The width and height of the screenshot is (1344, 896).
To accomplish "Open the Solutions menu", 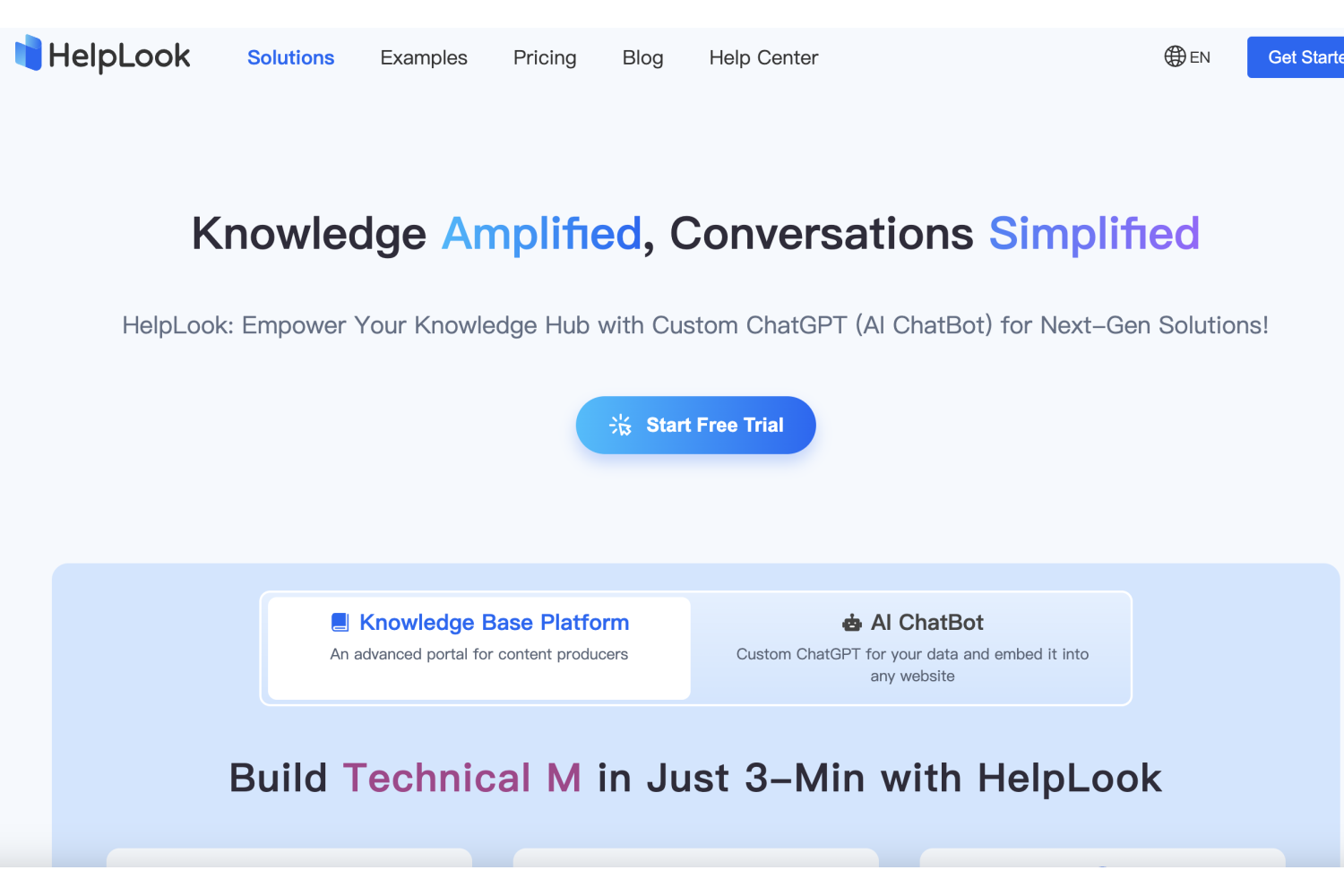I will pos(290,57).
